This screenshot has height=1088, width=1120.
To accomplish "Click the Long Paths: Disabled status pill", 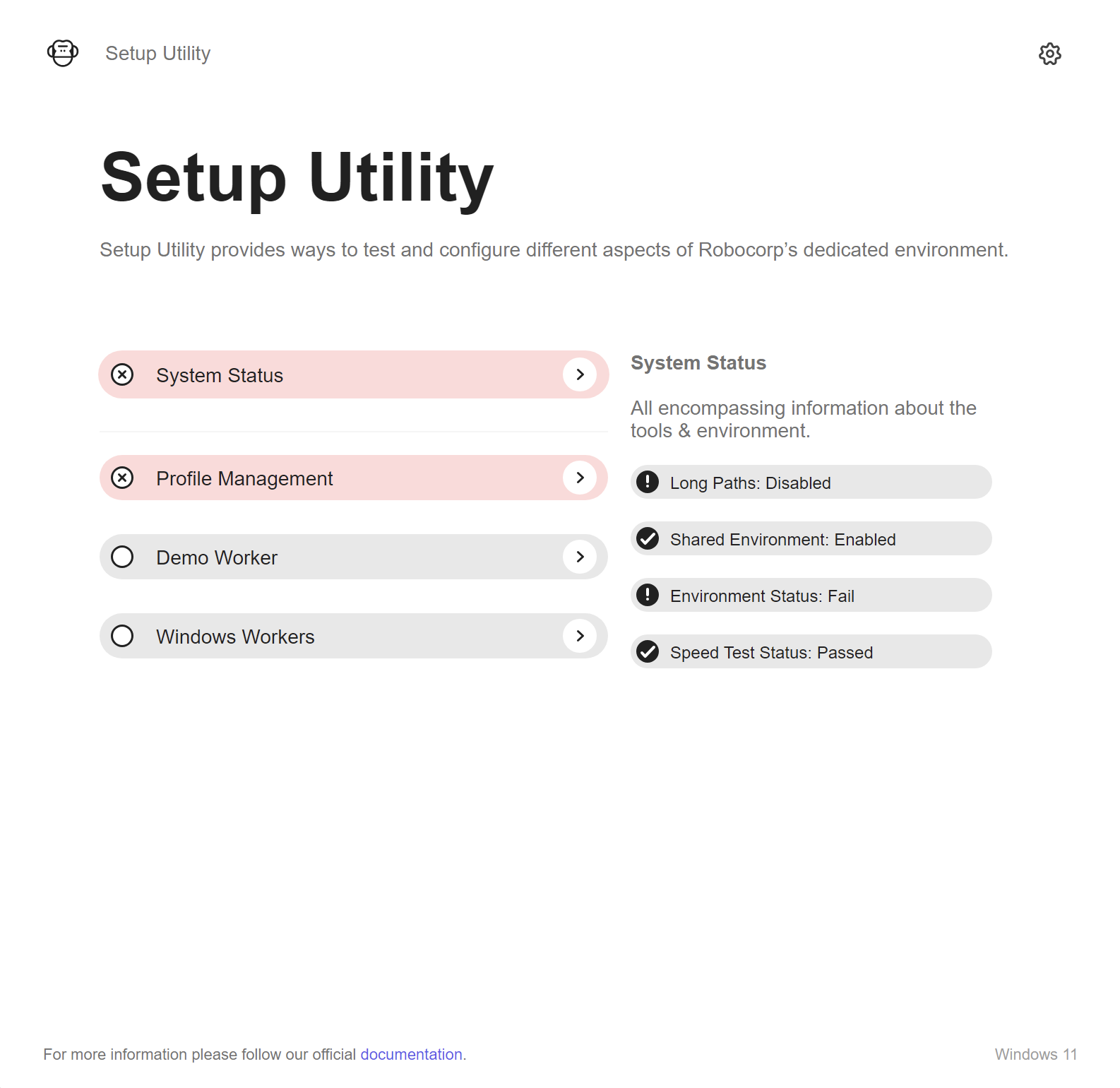I will [x=811, y=482].
